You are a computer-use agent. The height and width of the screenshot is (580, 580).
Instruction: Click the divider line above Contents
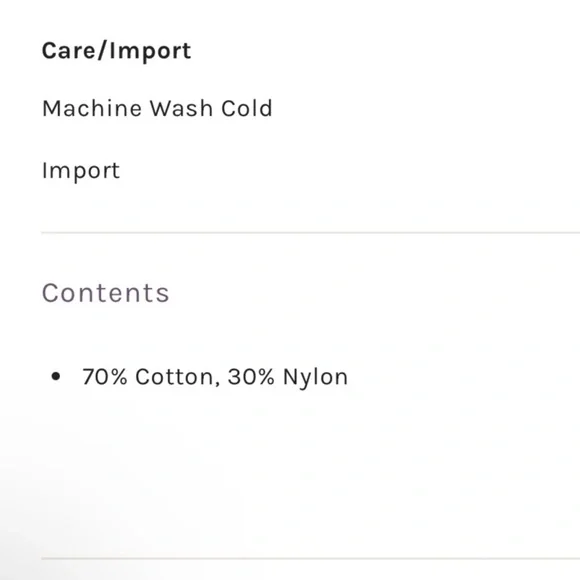pyautogui.click(x=310, y=233)
